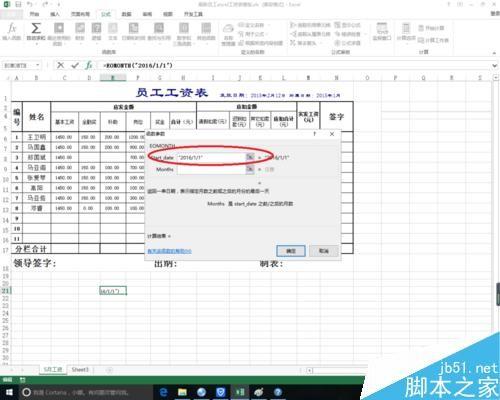Click the Cancel button in the function dialog
The height and width of the screenshot is (400, 500).
pos(323,251)
